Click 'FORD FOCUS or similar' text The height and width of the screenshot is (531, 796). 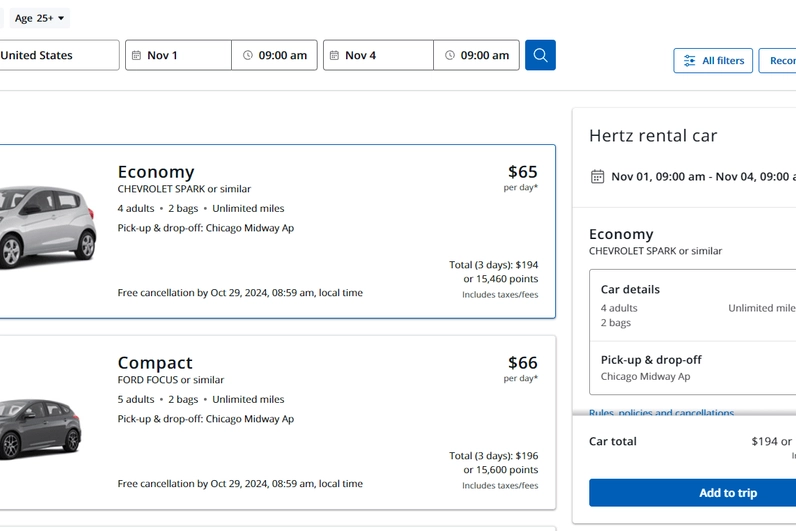[171, 380]
